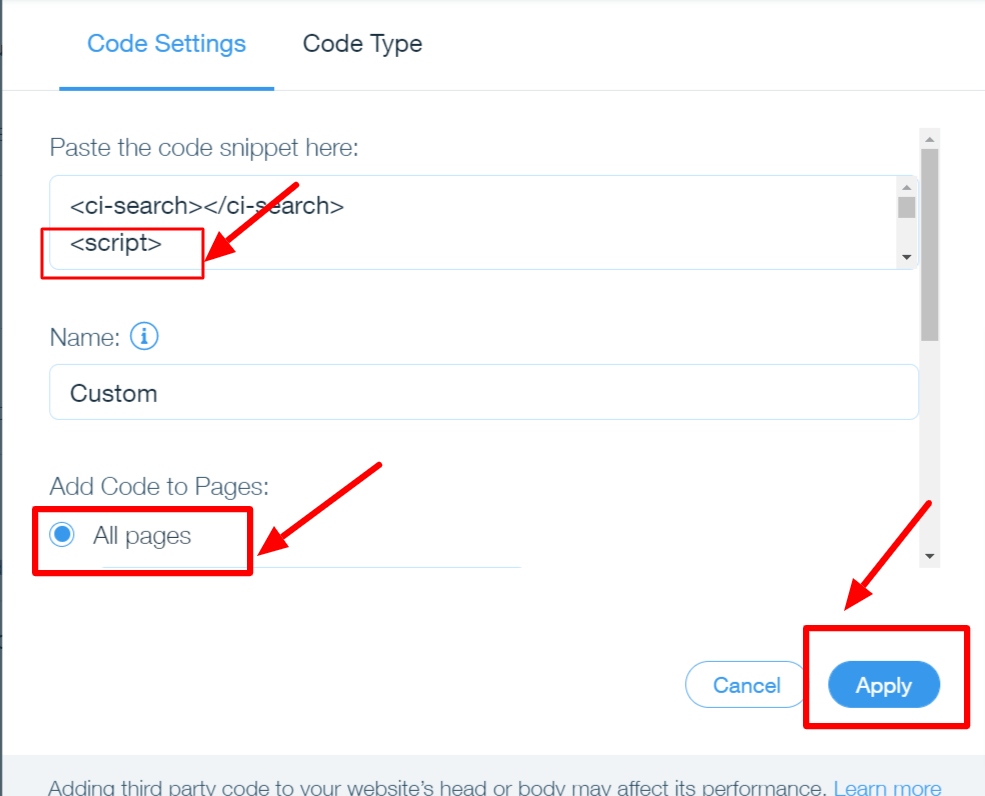This screenshot has height=796, width=985.
Task: Select the Code Settings tab
Action: (166, 43)
